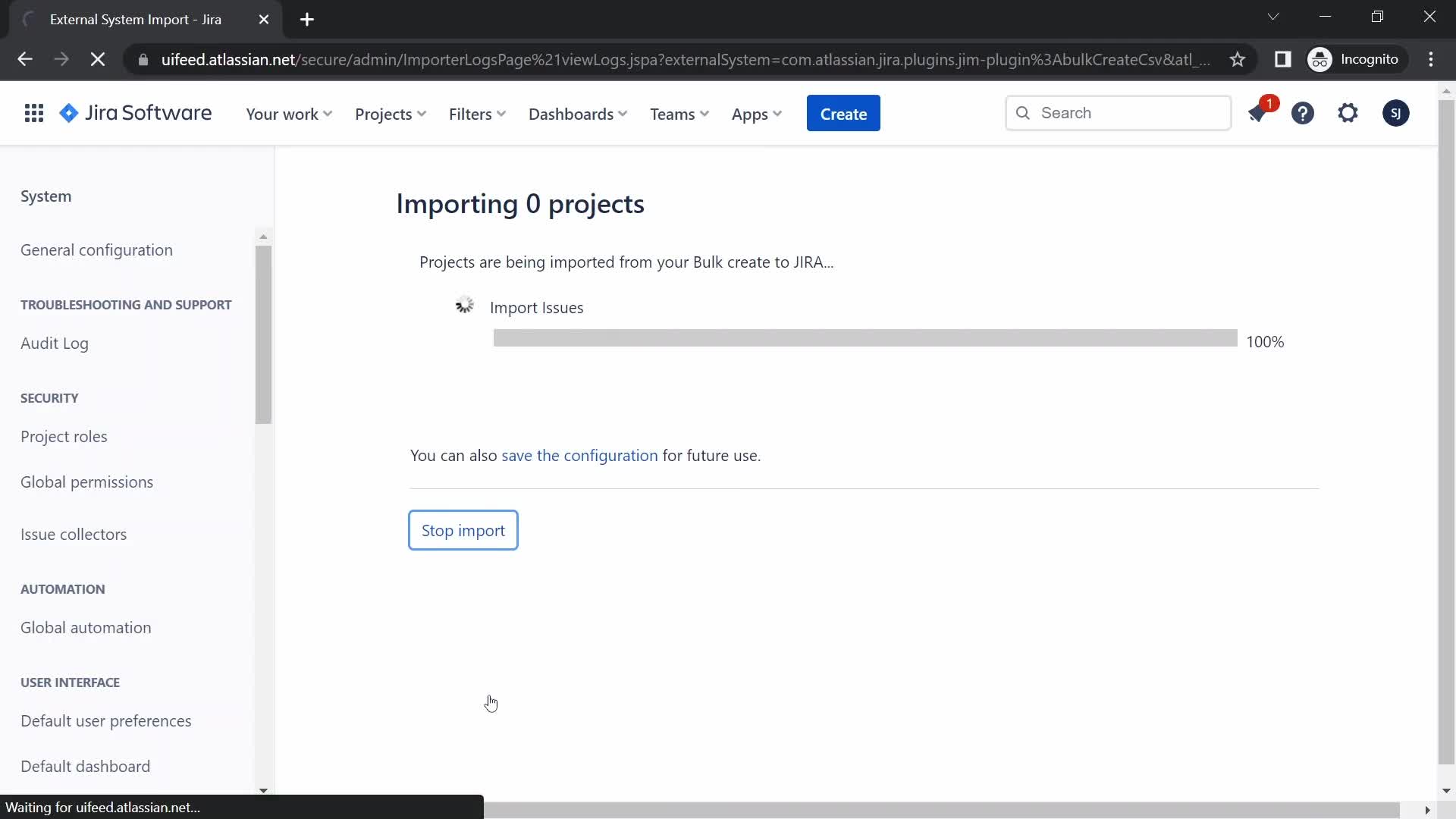Click the Global automation sidebar link
1456x819 pixels.
(85, 627)
